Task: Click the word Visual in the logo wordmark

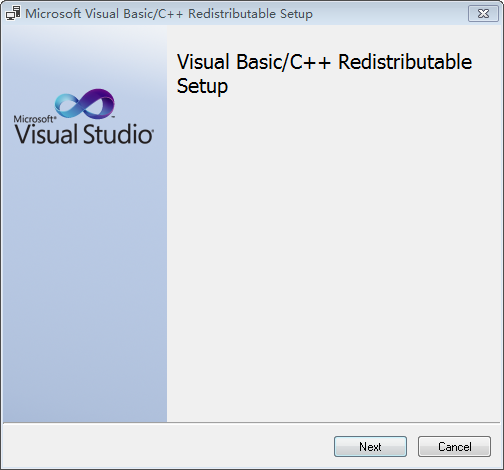Action: click(46, 134)
